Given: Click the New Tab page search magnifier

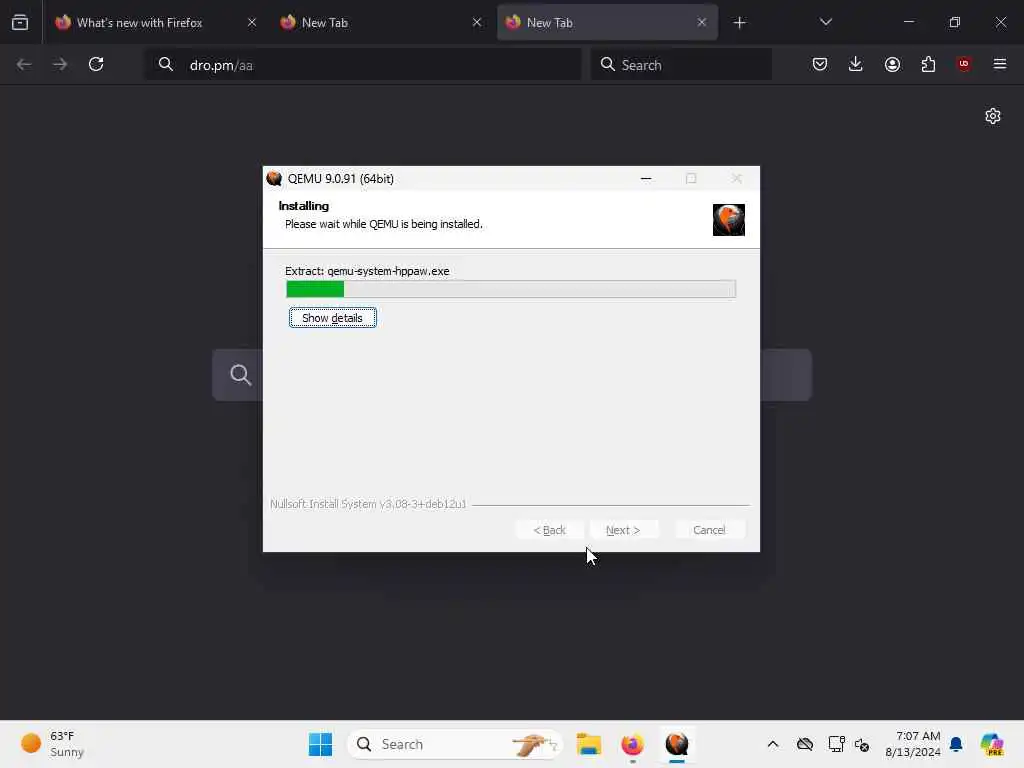Looking at the screenshot, I should tap(240, 375).
